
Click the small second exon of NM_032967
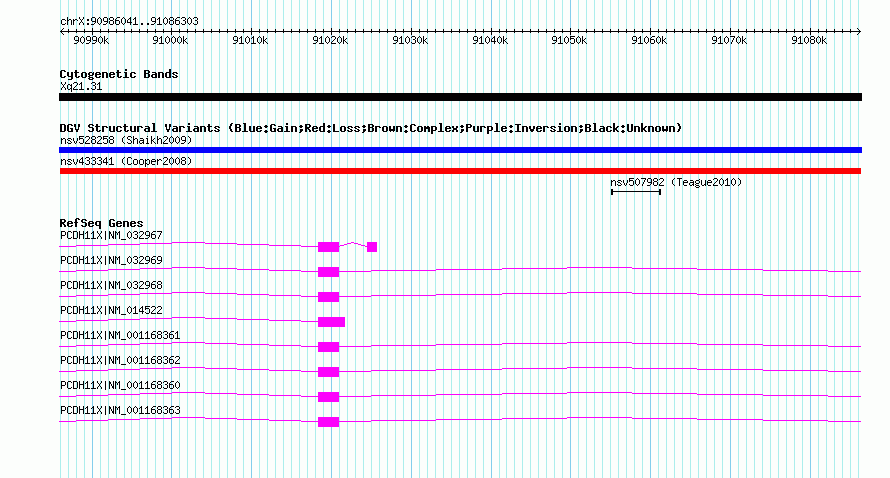[x=372, y=247]
